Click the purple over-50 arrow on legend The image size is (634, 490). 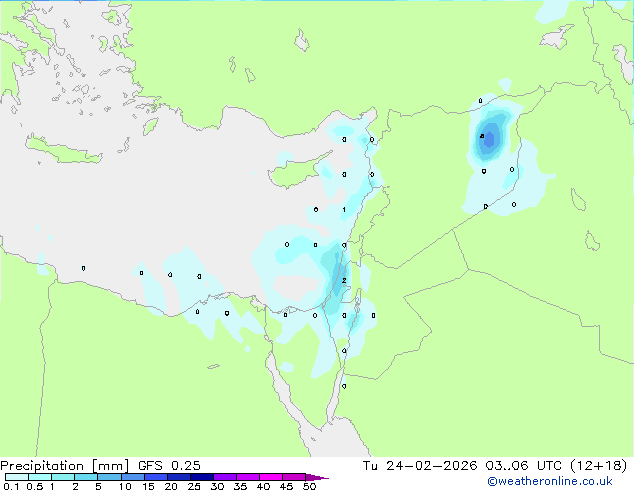point(317,477)
